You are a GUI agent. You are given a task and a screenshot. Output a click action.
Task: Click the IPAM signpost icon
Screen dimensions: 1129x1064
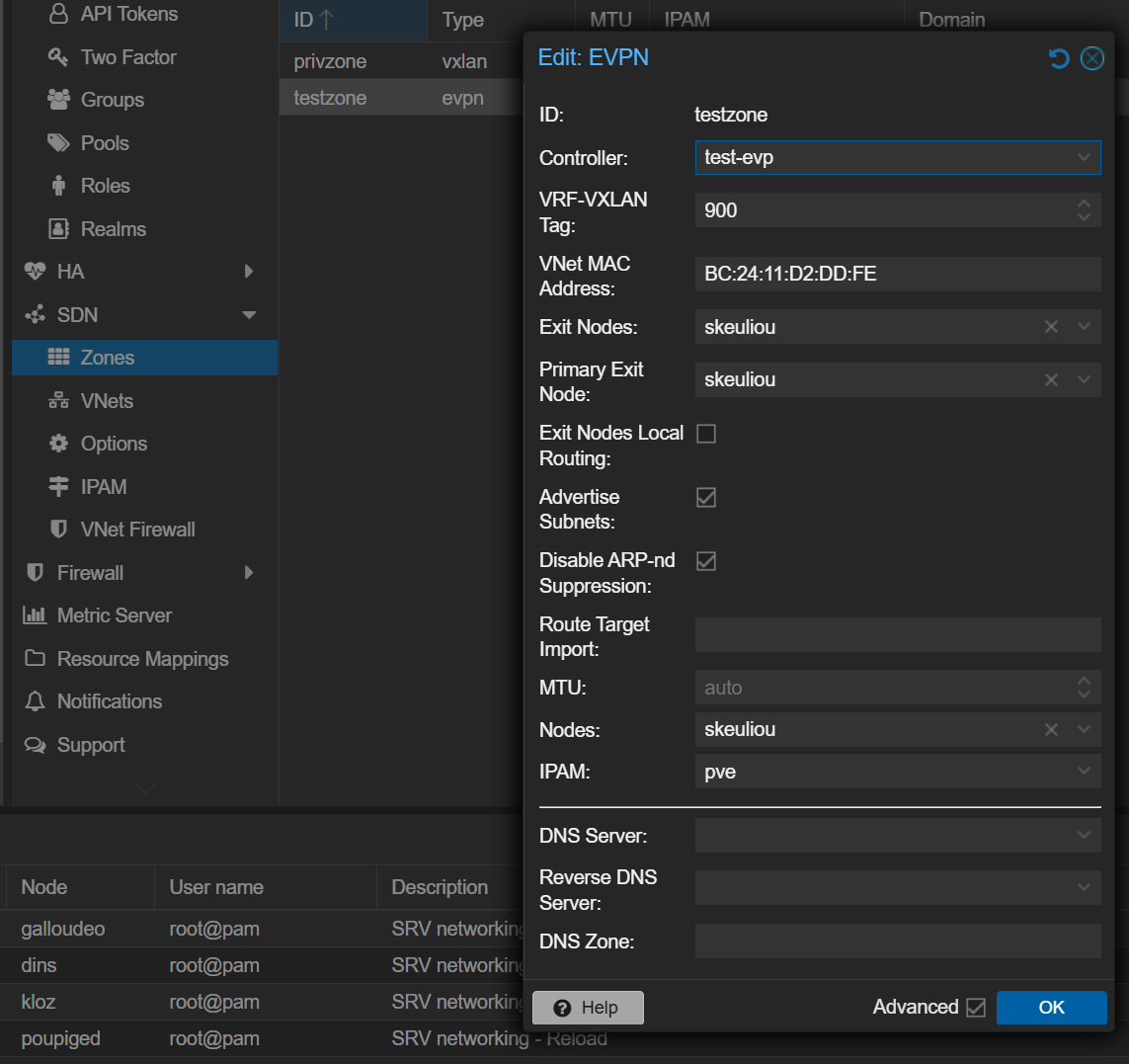click(x=58, y=486)
